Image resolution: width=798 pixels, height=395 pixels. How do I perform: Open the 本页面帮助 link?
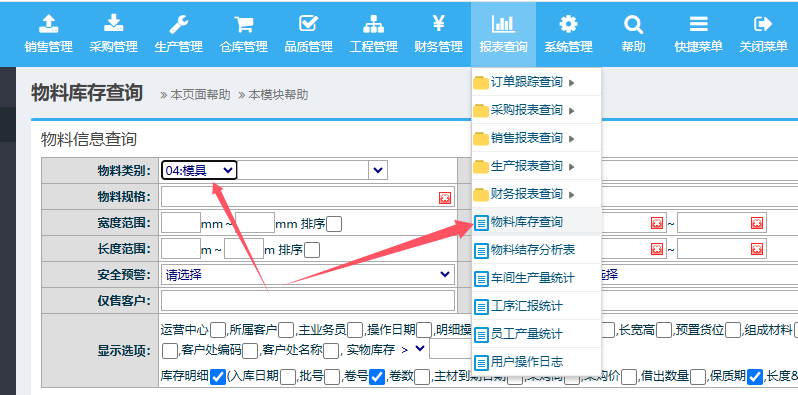(195, 95)
